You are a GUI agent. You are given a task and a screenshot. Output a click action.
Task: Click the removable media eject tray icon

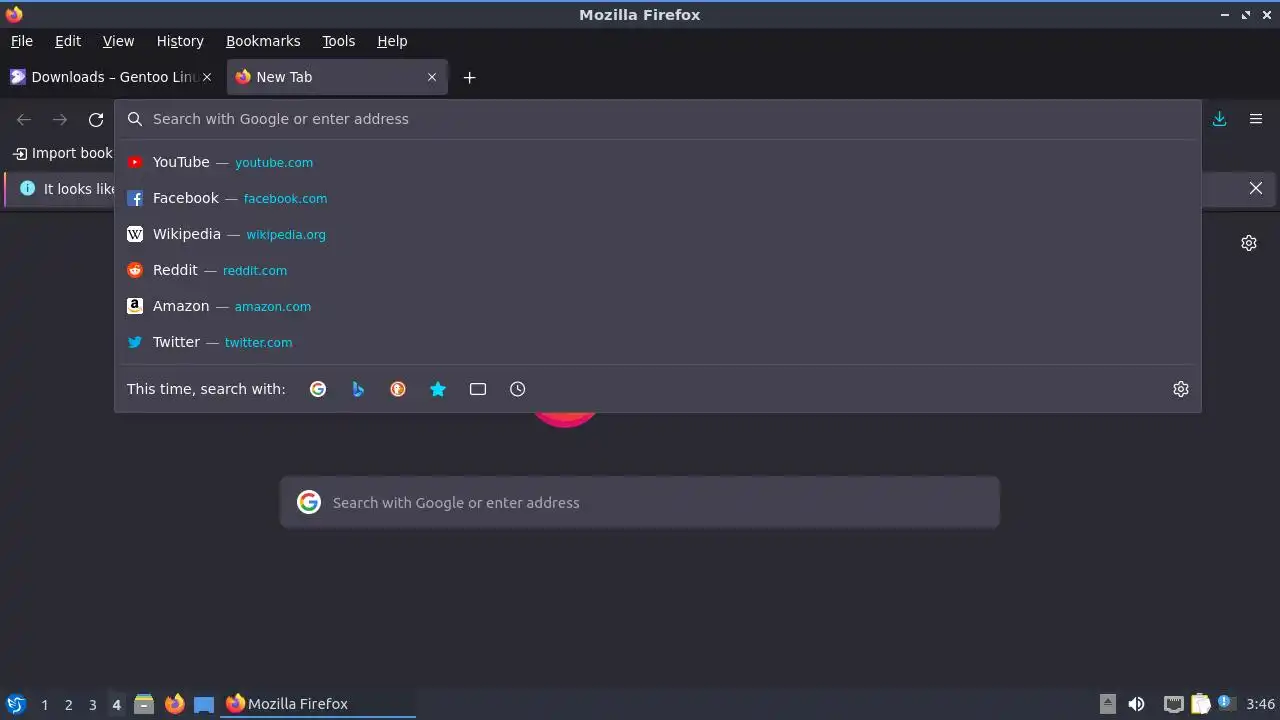click(x=1108, y=704)
